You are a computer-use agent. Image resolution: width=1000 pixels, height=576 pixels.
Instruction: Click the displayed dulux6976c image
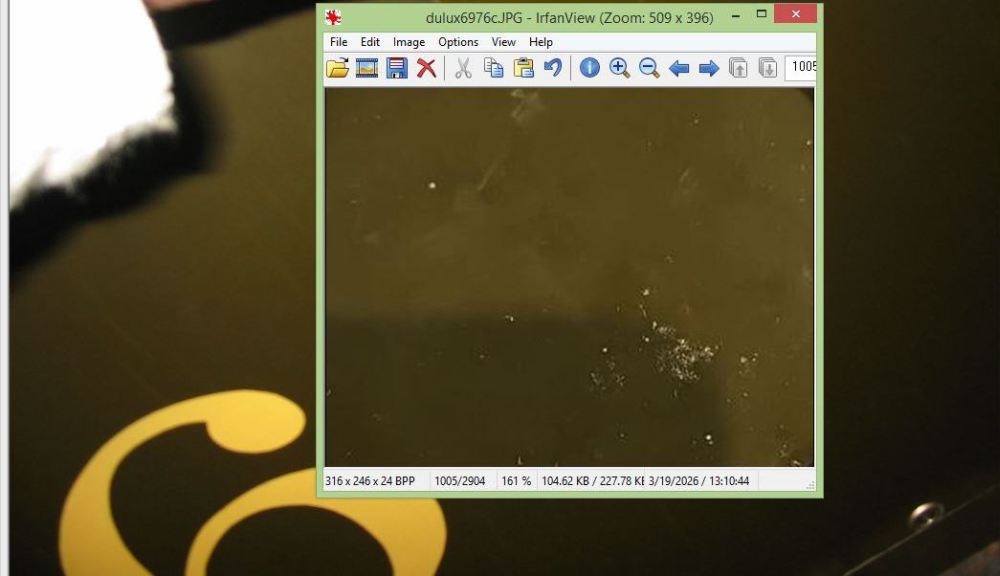569,277
